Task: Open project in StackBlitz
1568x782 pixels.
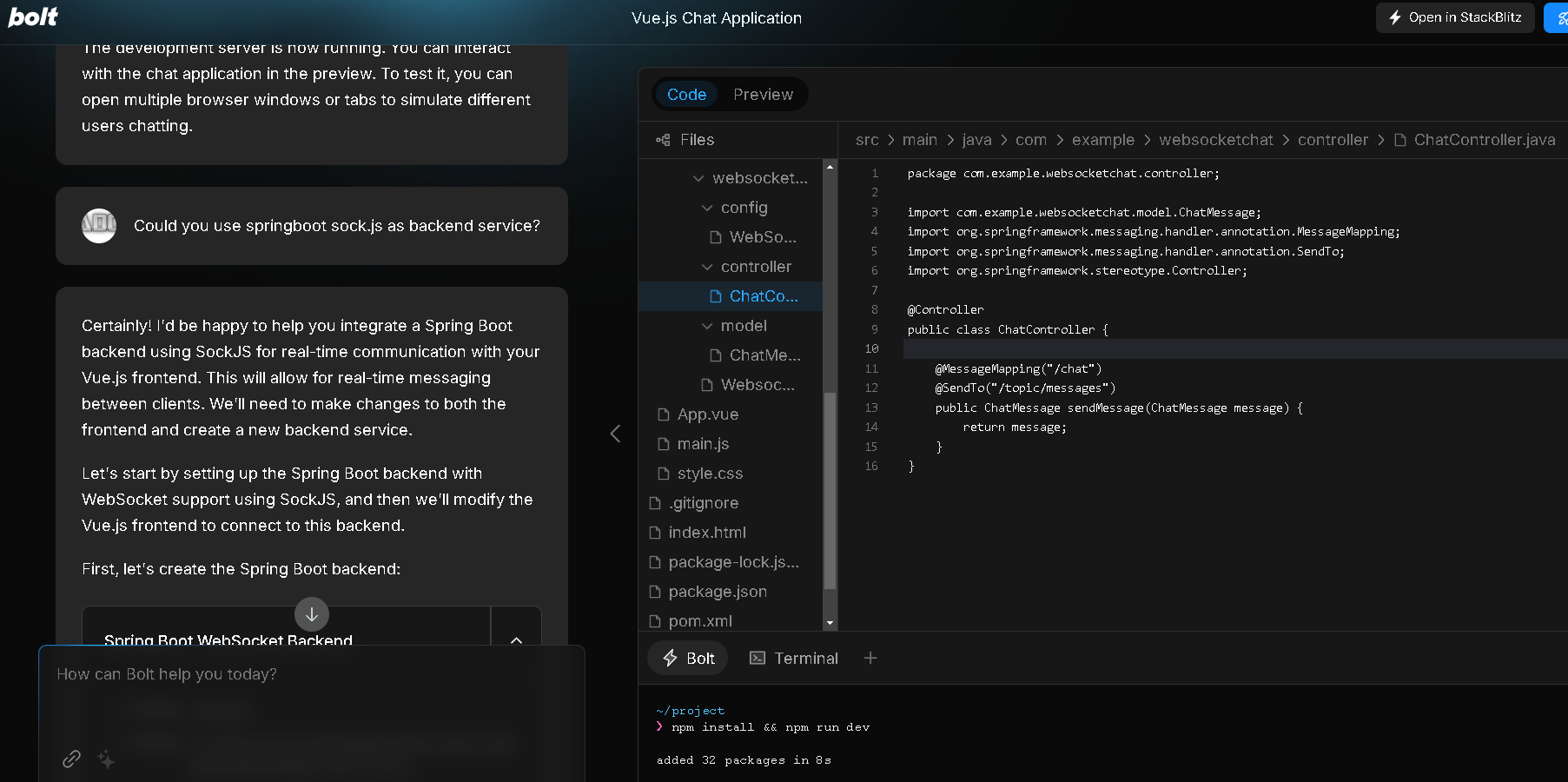Action: (x=1455, y=17)
